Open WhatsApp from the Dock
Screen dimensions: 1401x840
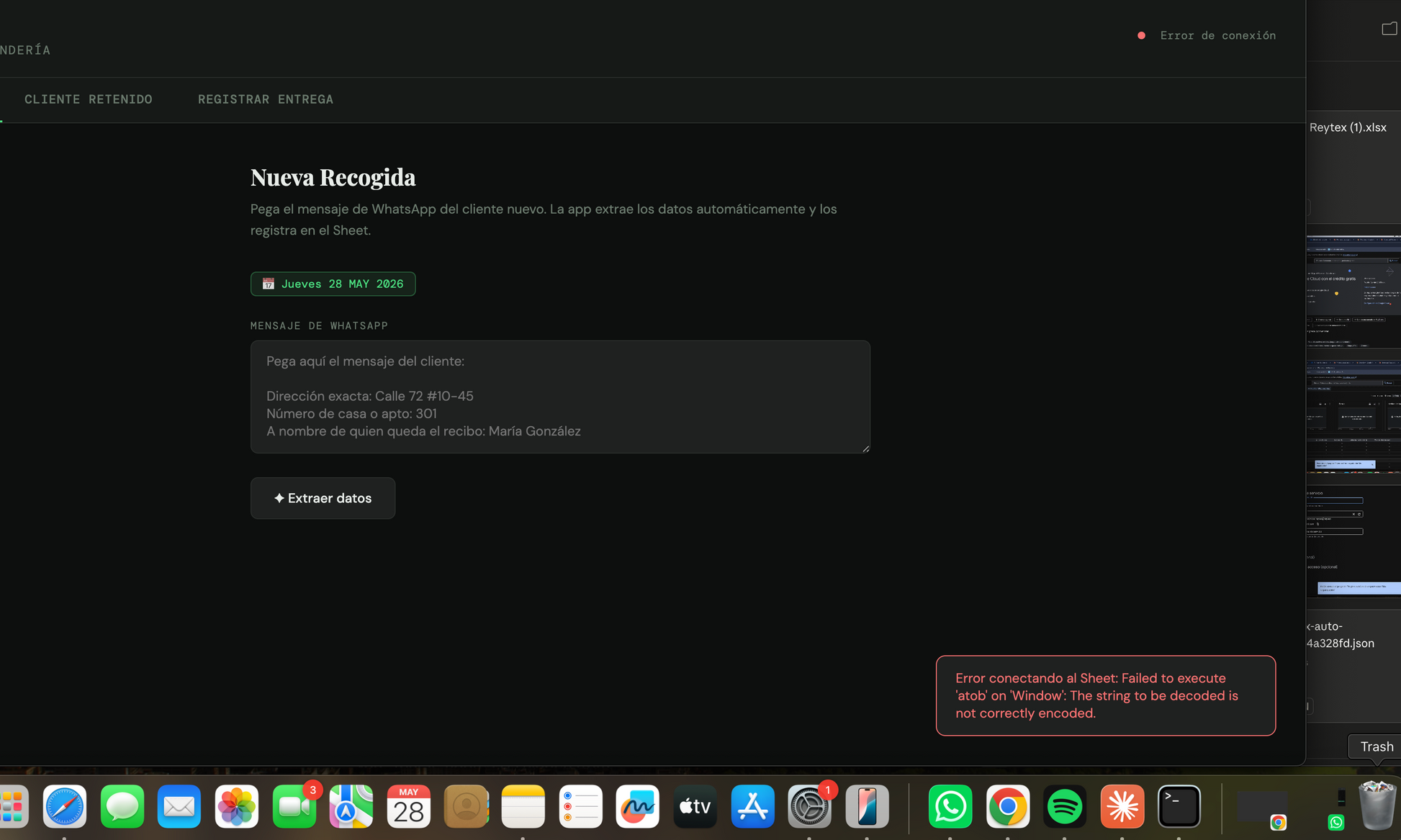point(950,806)
